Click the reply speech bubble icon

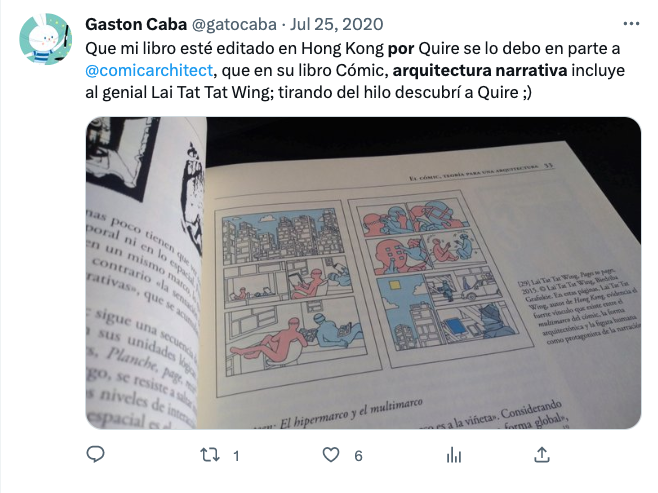95,454
